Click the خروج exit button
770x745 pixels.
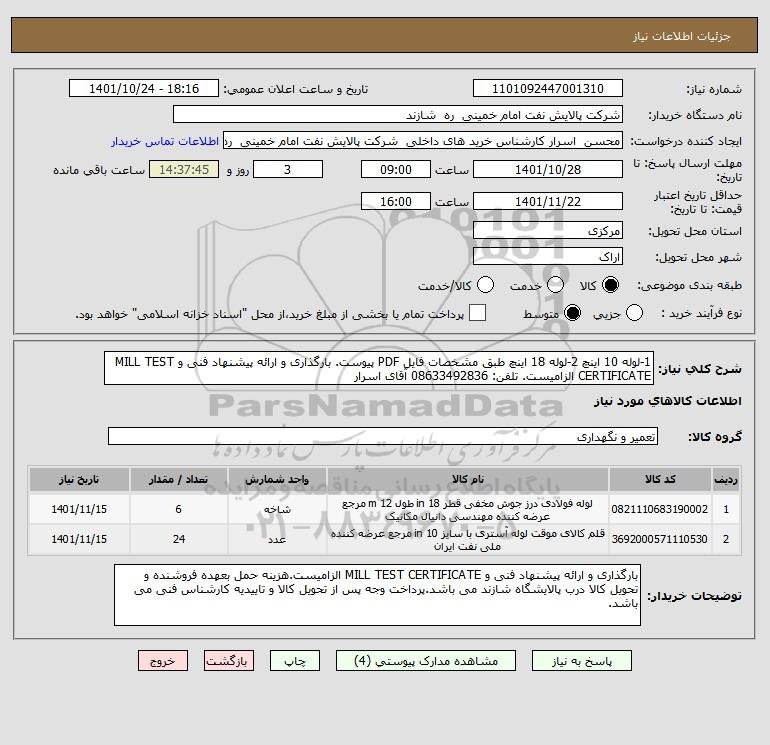(163, 661)
